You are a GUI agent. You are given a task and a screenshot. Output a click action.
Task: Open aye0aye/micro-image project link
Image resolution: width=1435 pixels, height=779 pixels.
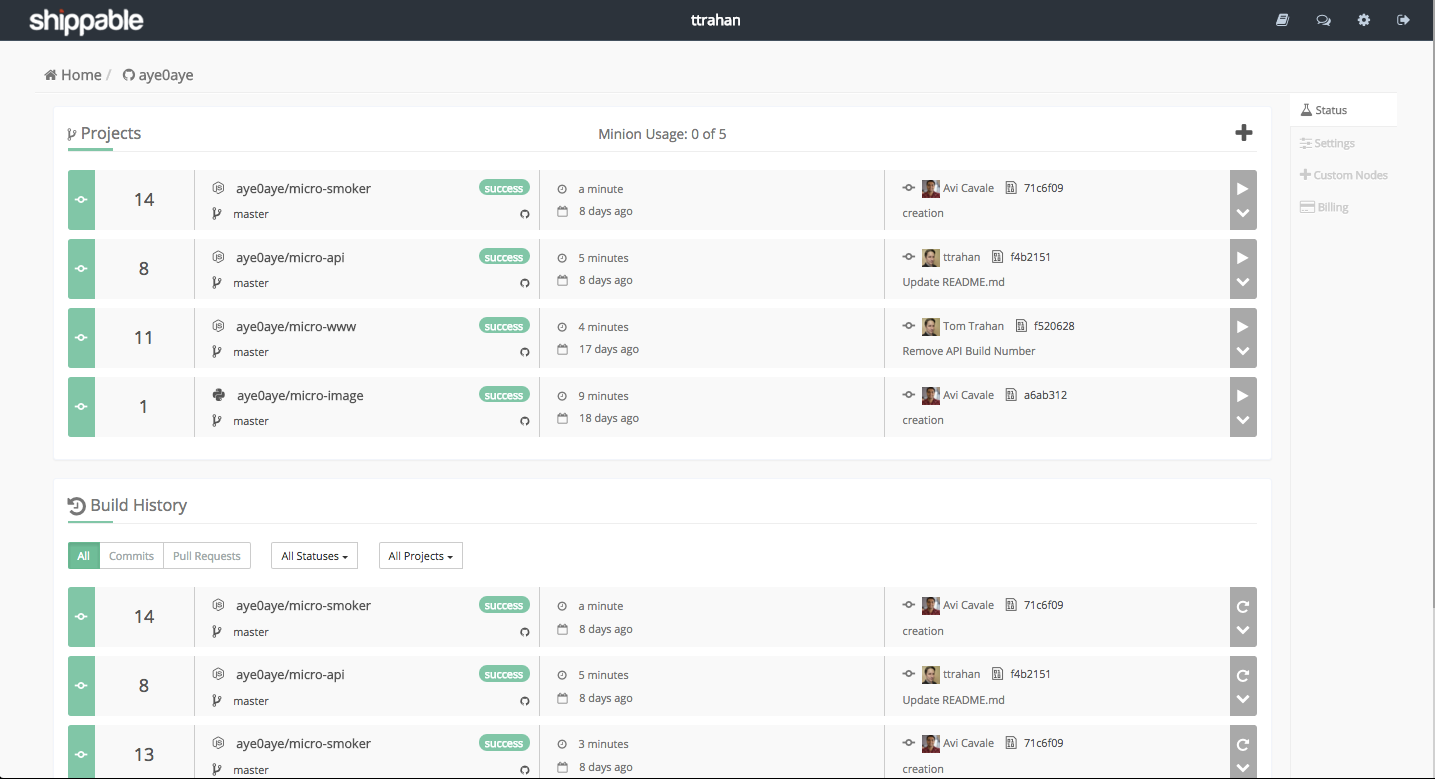tap(300, 395)
